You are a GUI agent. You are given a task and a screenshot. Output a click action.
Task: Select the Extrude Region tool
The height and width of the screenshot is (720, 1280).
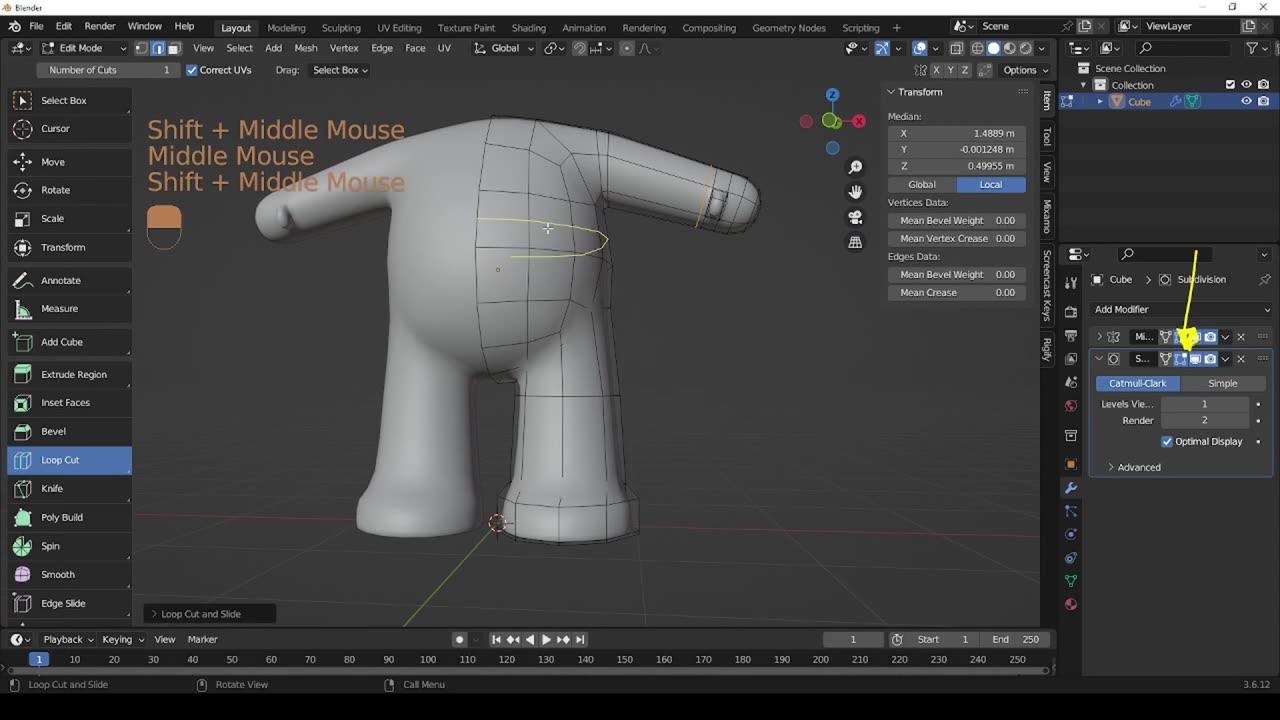point(69,374)
